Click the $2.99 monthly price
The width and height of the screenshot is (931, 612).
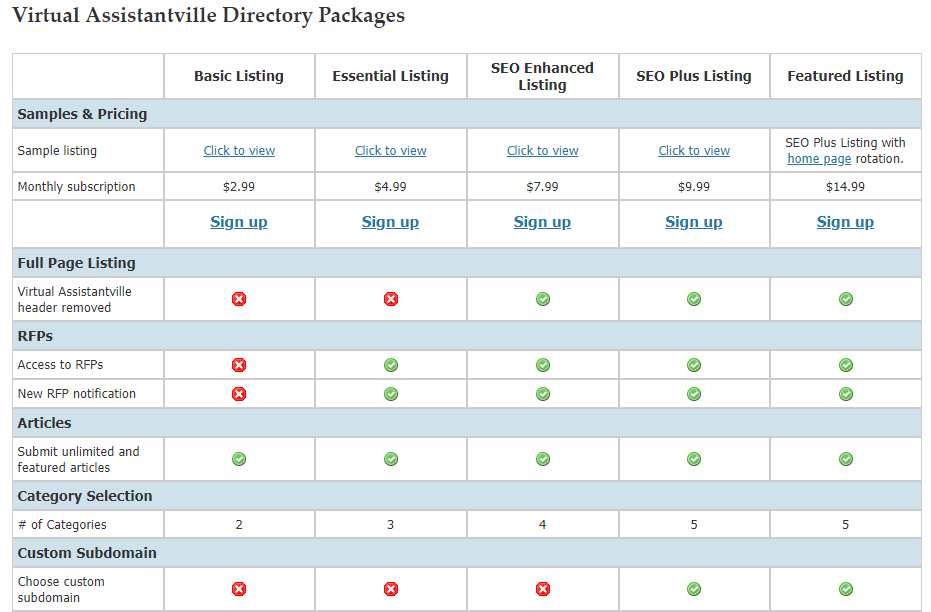pos(239,186)
